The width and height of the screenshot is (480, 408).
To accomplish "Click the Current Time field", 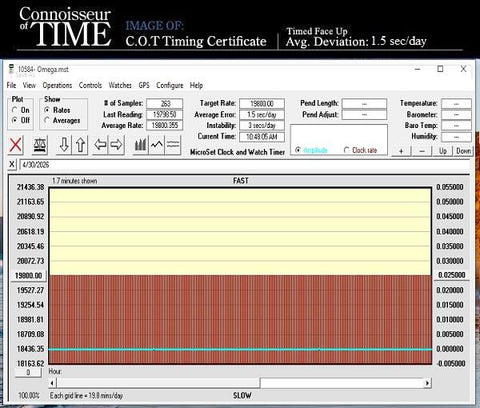I will [x=262, y=136].
